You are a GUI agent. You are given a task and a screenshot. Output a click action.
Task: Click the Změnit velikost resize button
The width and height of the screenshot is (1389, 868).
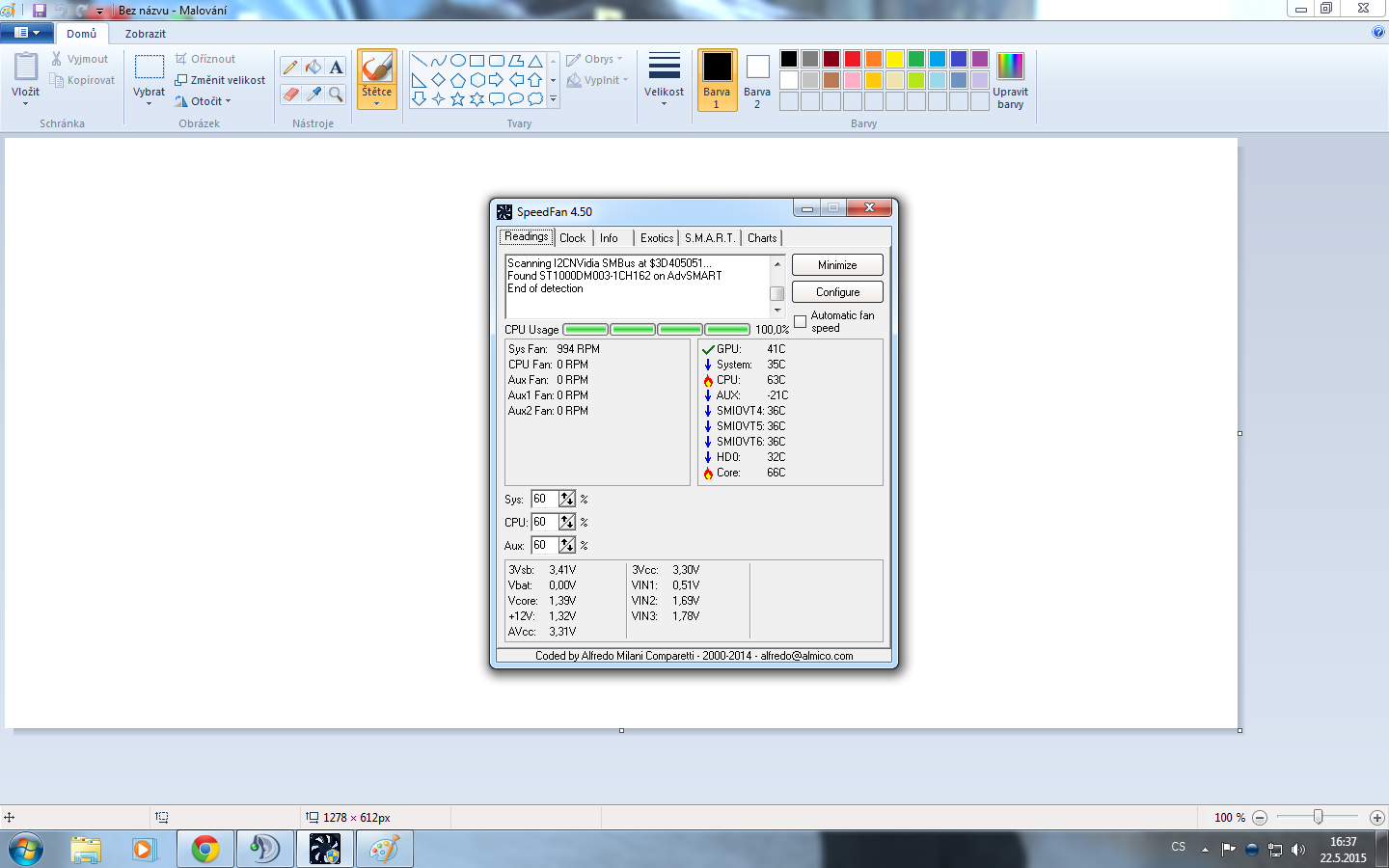(220, 80)
